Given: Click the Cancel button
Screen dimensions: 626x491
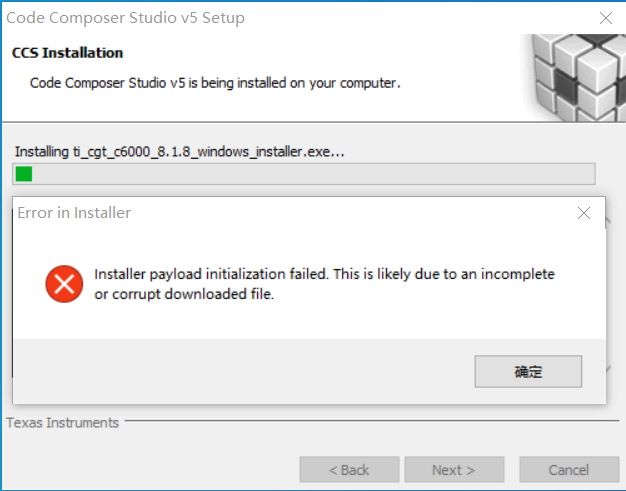Looking at the screenshot, I should point(568,469).
